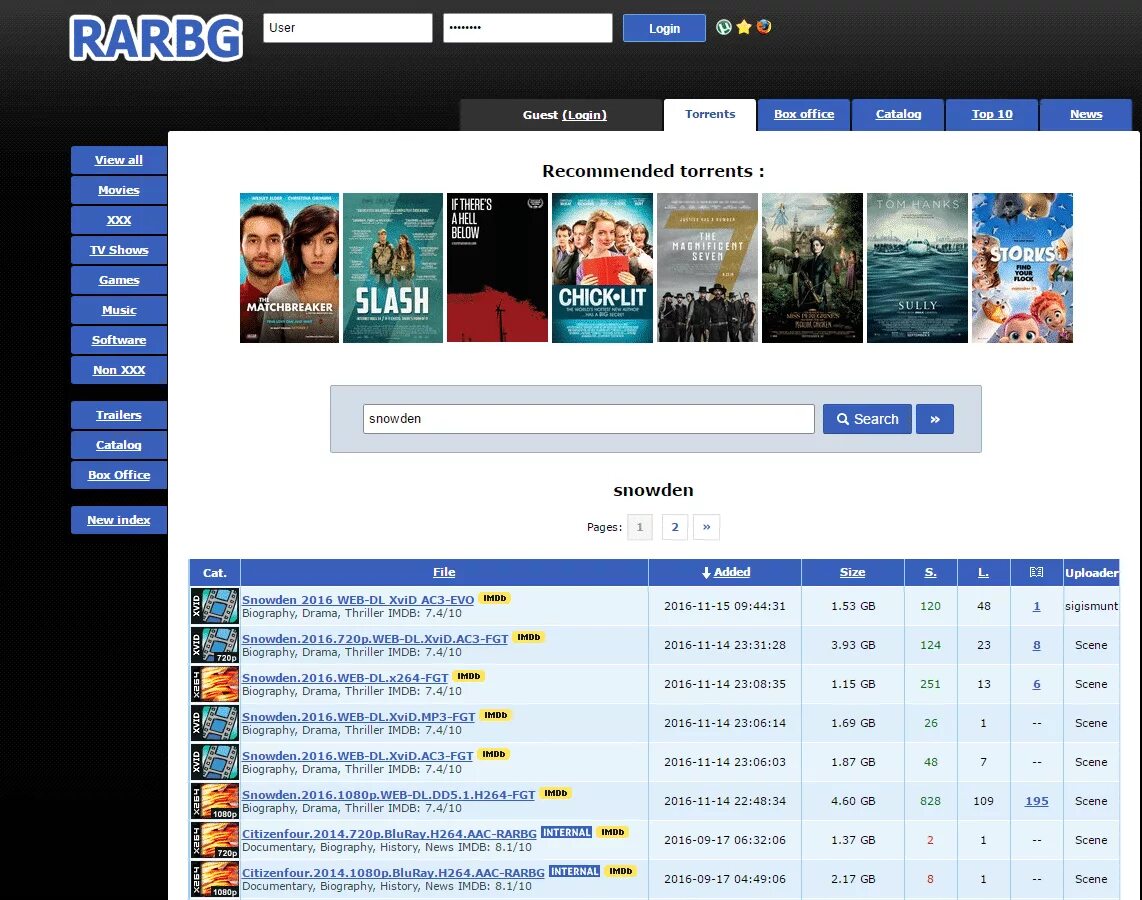The width and height of the screenshot is (1142, 900).
Task: Open the Storks movie poster
Action: click(1022, 268)
